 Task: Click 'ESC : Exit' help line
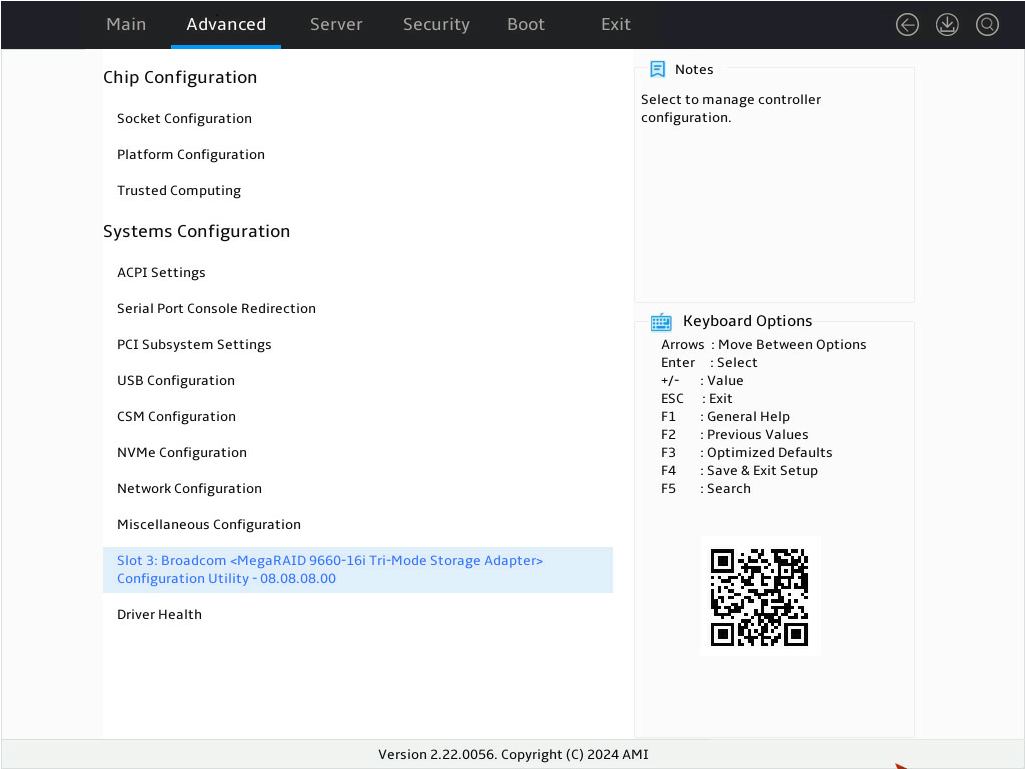tap(697, 398)
